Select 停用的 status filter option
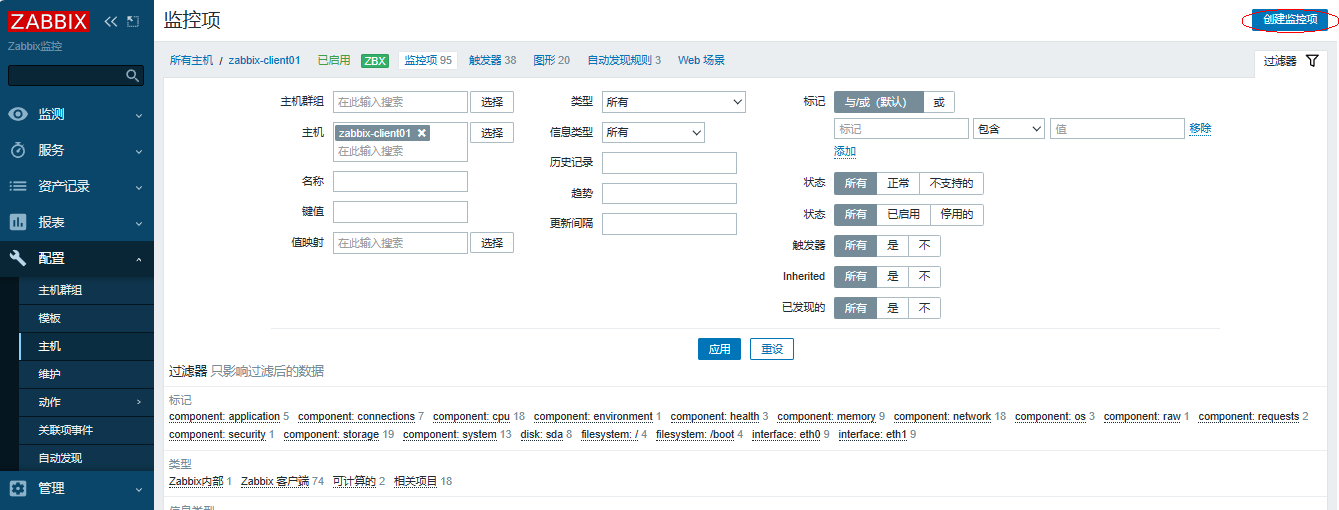This screenshot has width=1339, height=510. coord(956,214)
